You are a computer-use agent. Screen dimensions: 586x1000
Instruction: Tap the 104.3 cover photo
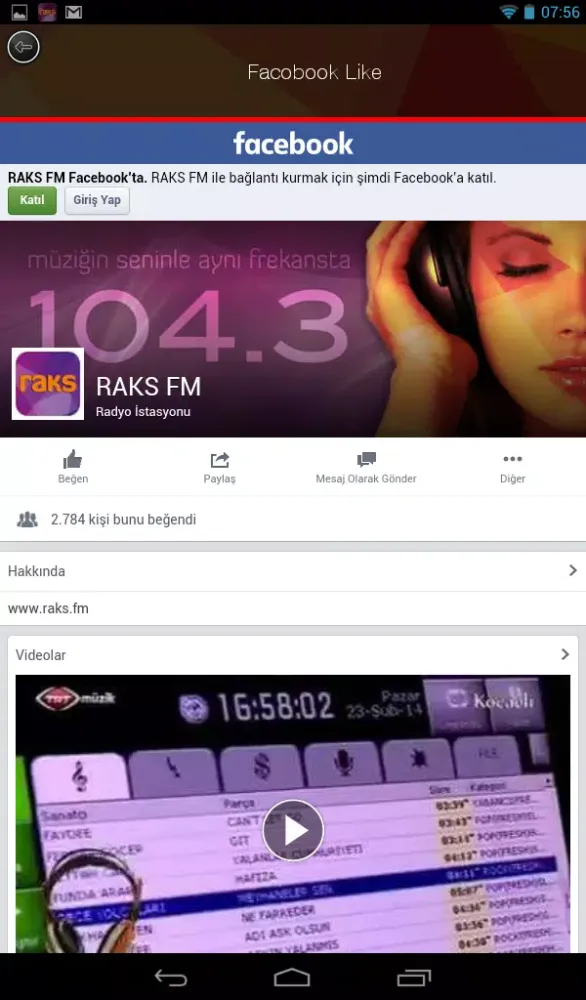click(x=293, y=328)
